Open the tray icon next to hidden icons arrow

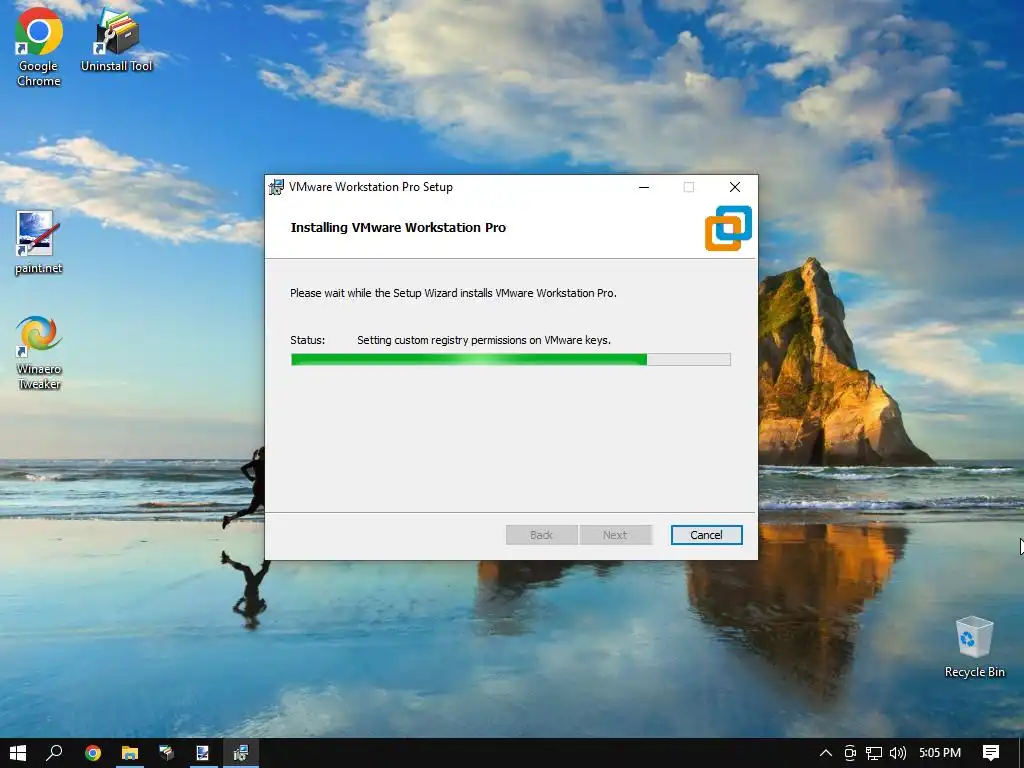coord(850,753)
